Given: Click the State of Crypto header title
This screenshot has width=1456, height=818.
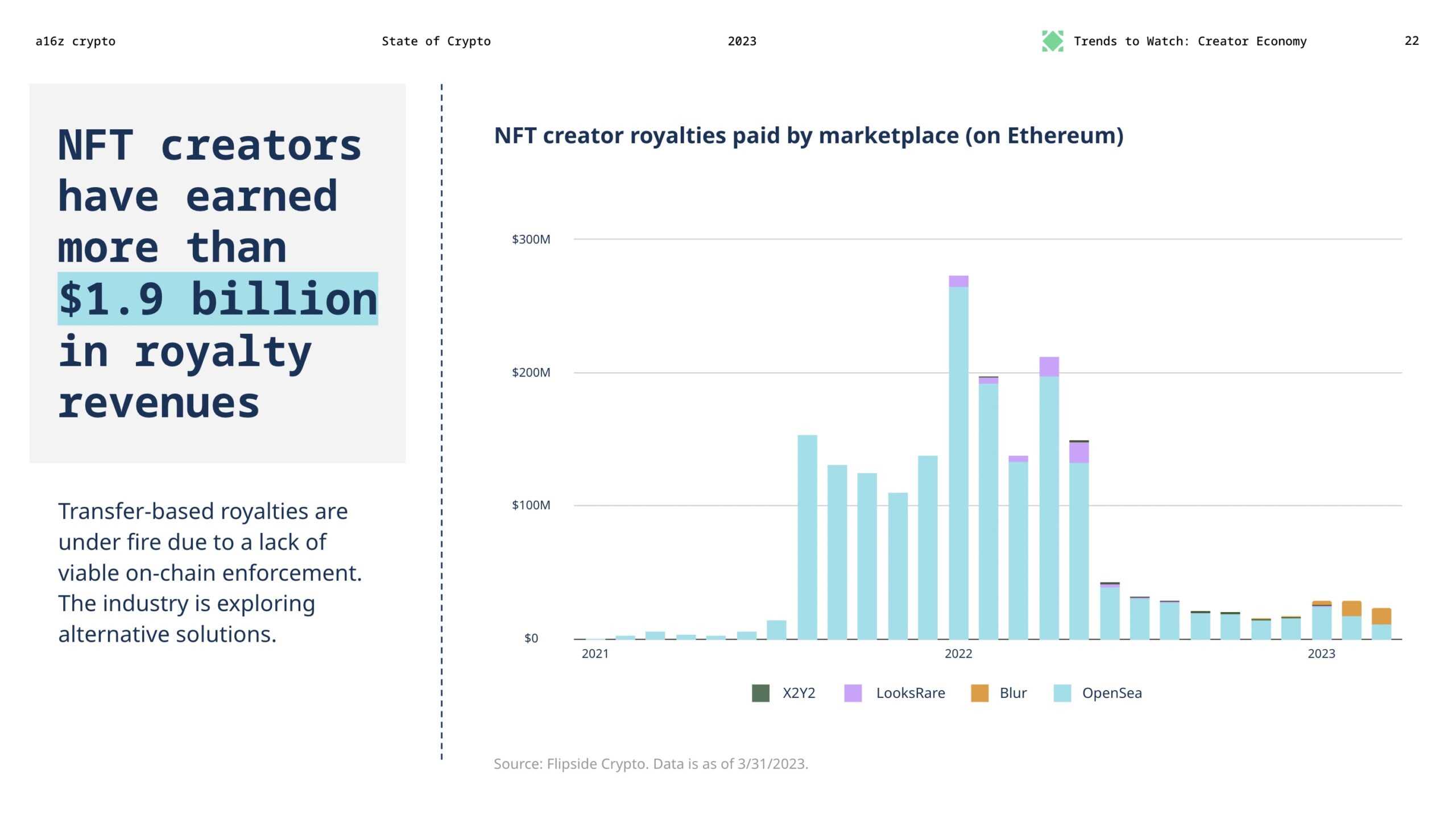Looking at the screenshot, I should (436, 41).
